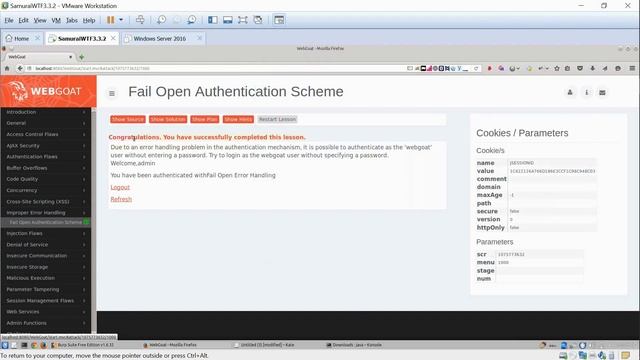Open the WebGoat mail icon
640x360 pixels.
602,93
